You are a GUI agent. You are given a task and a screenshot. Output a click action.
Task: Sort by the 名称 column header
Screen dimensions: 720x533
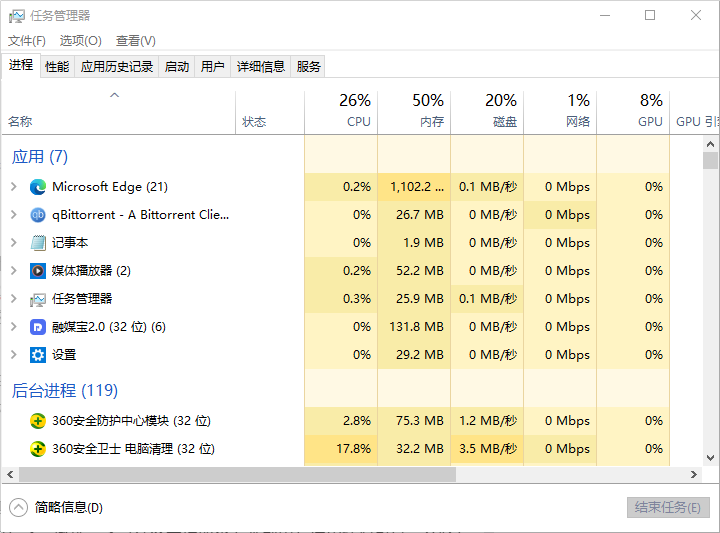click(118, 113)
